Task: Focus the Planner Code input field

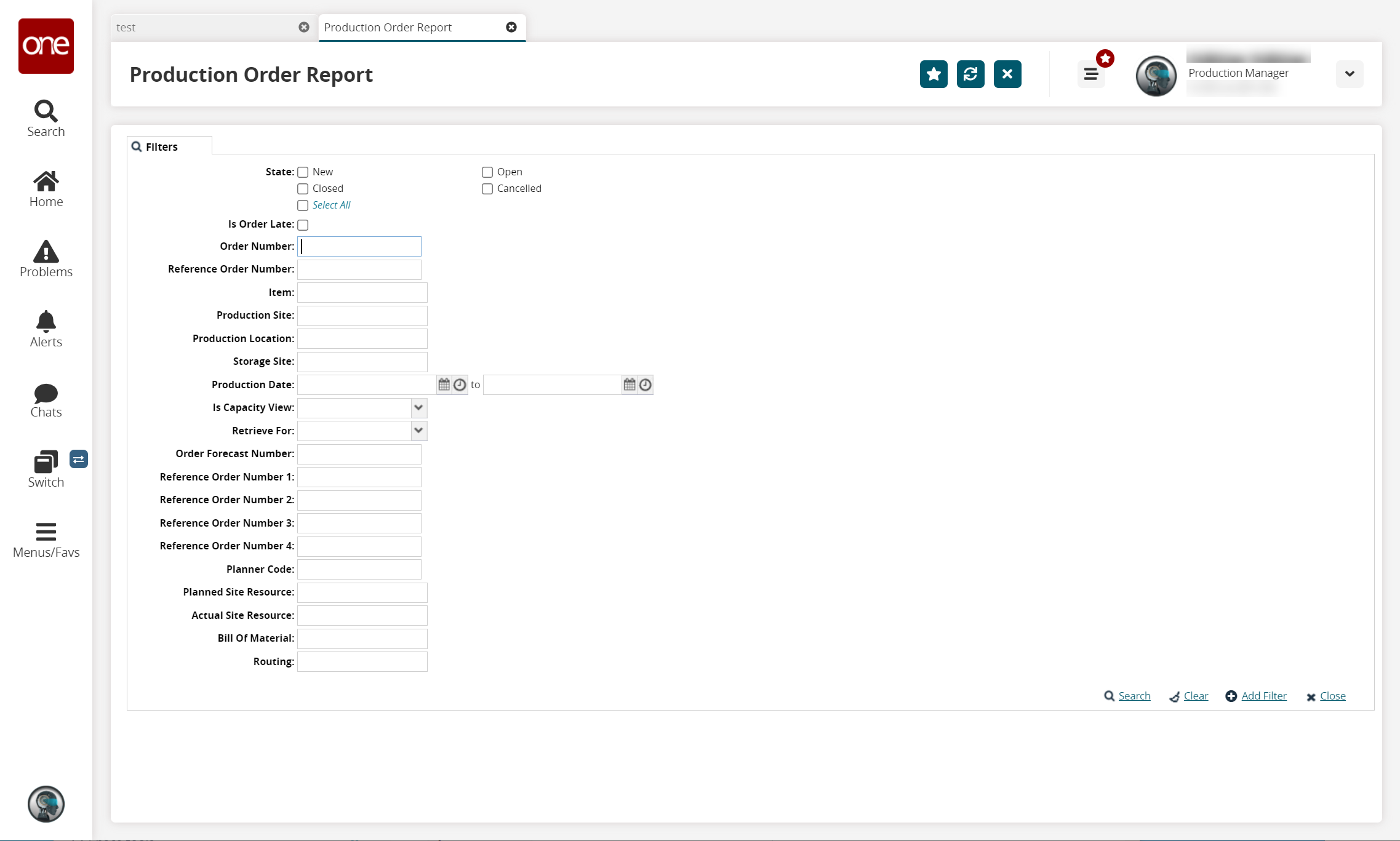Action: [x=359, y=569]
